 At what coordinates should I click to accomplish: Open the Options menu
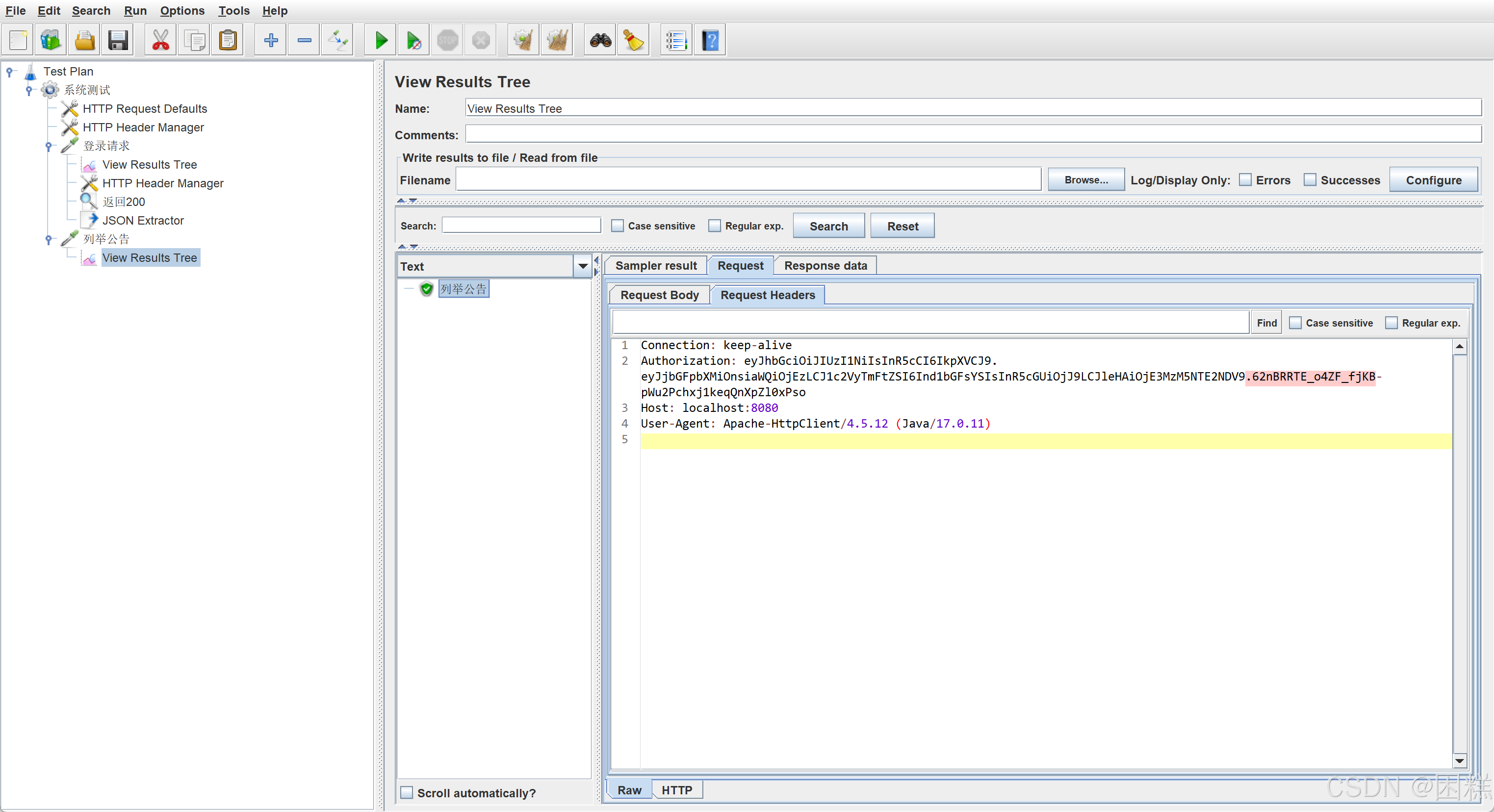[182, 10]
